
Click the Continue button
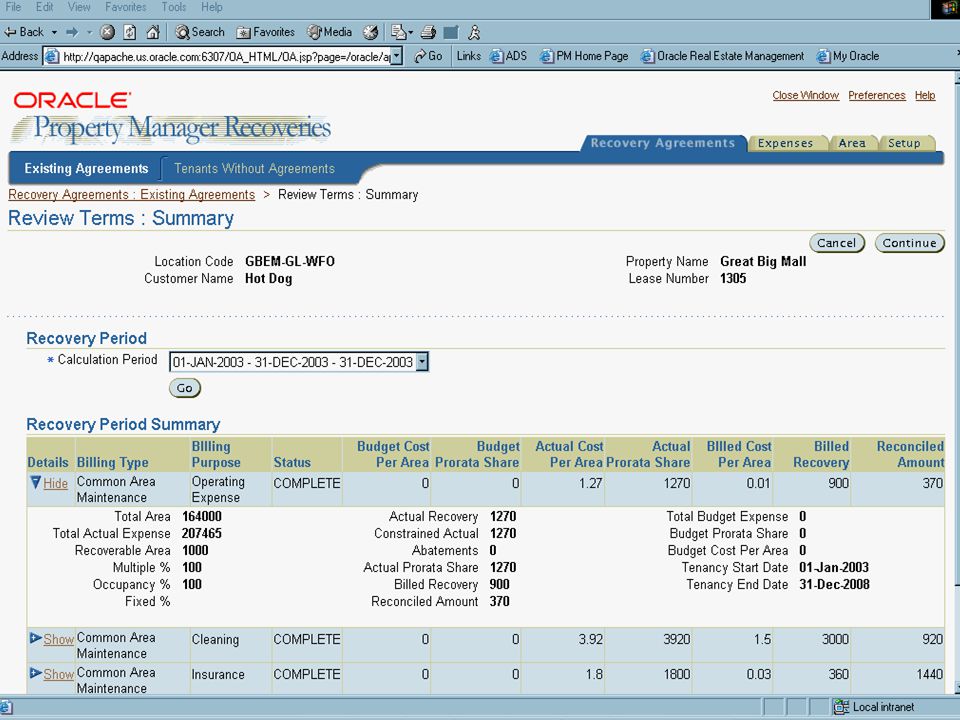tap(909, 243)
